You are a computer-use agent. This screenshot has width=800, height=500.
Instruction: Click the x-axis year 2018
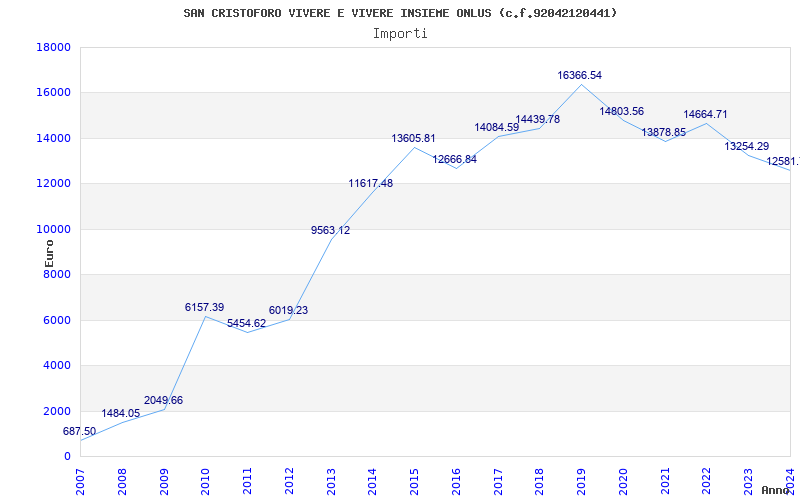(x=540, y=482)
